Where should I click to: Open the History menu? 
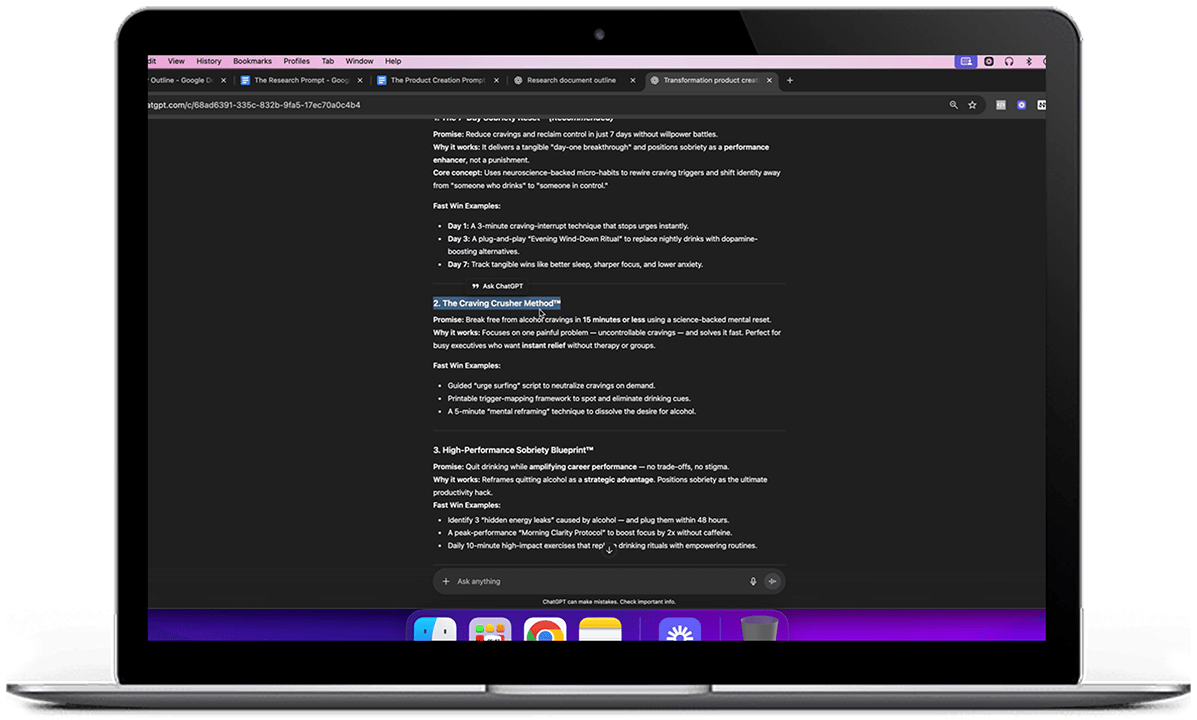(x=209, y=61)
